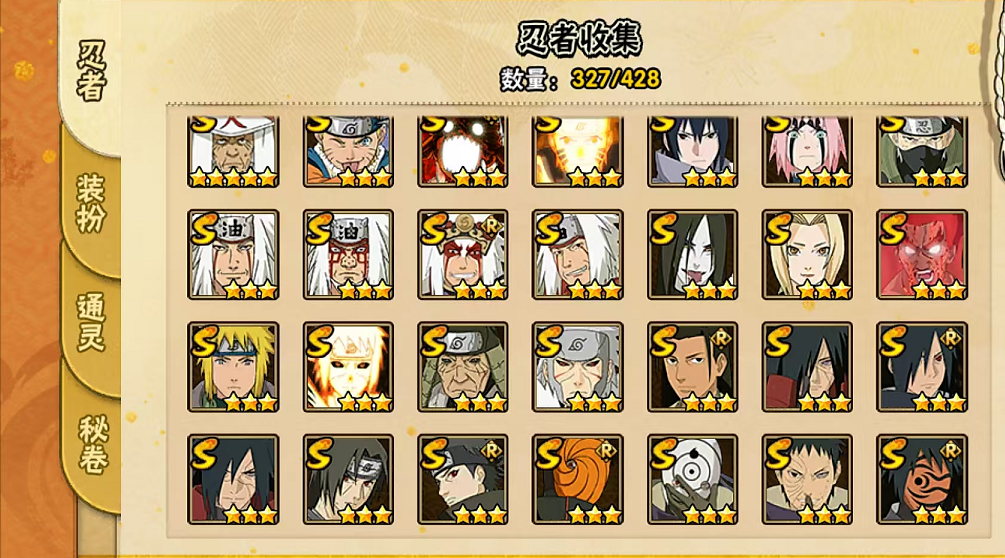Select the gray-haired Tobirama card
The height and width of the screenshot is (558, 1005).
tap(577, 366)
